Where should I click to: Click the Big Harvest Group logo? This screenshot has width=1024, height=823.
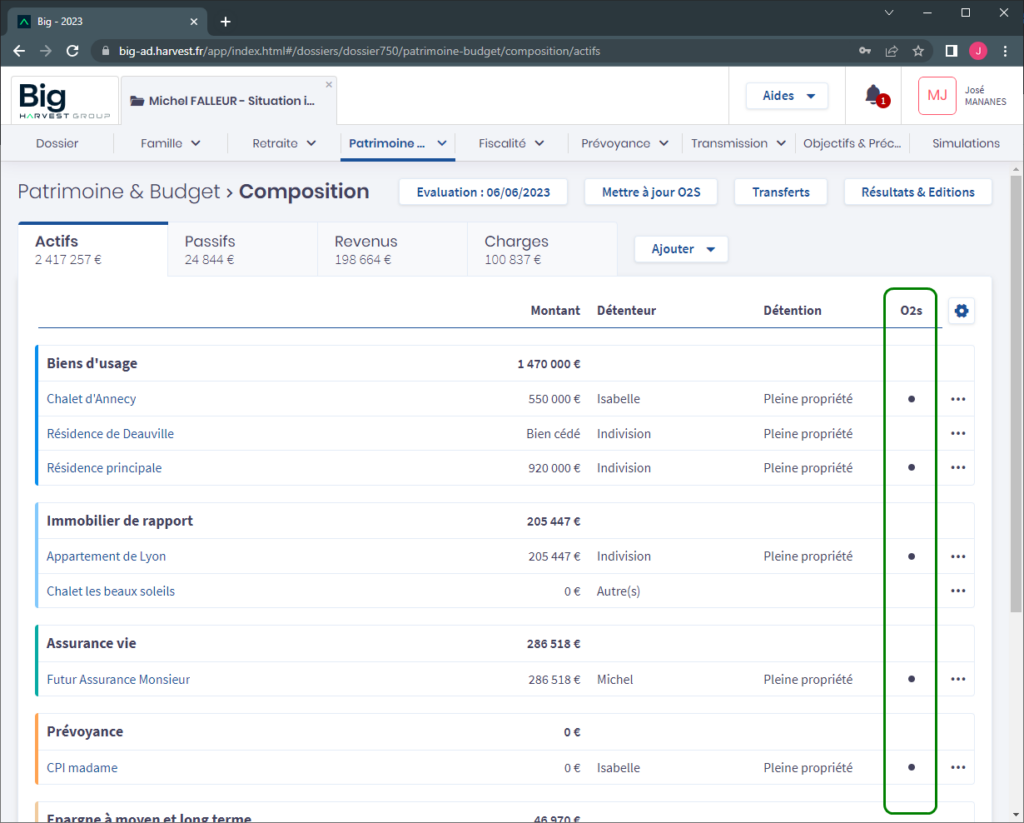66,100
